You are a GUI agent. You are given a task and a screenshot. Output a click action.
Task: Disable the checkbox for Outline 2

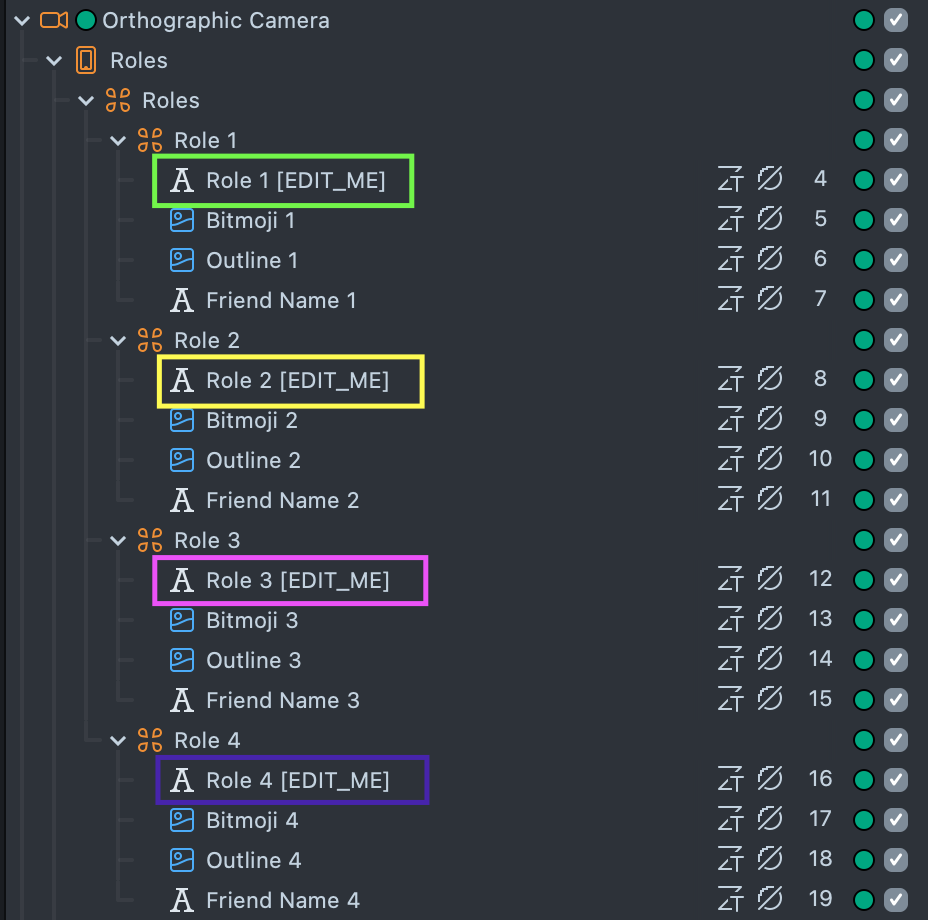(x=896, y=460)
